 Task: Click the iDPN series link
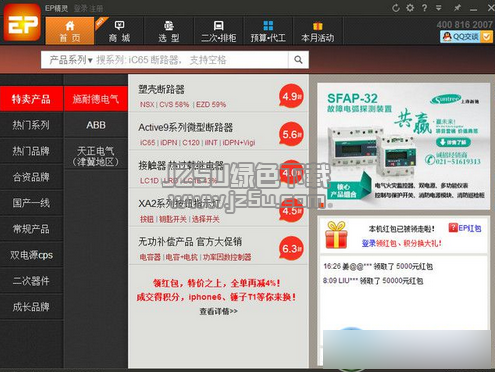tap(169, 143)
